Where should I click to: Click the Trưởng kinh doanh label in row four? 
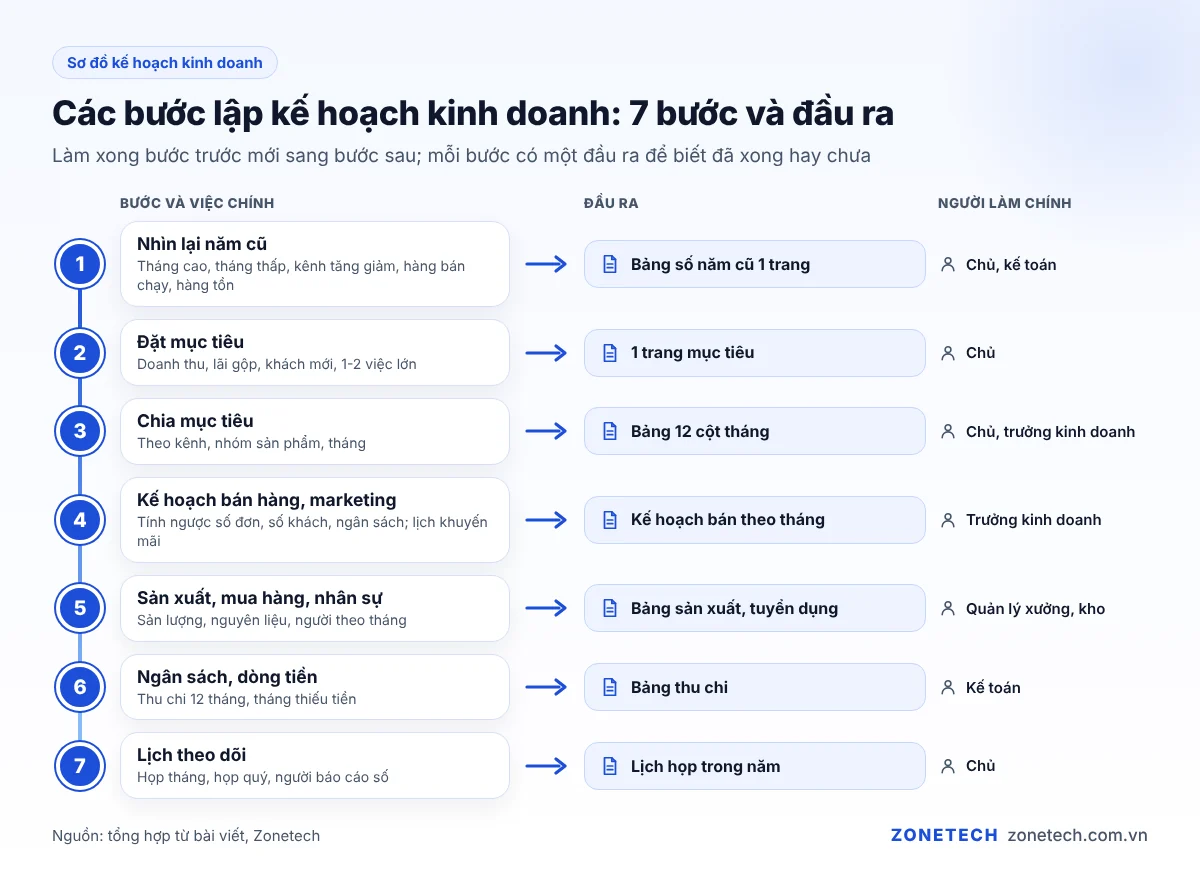(x=1033, y=520)
